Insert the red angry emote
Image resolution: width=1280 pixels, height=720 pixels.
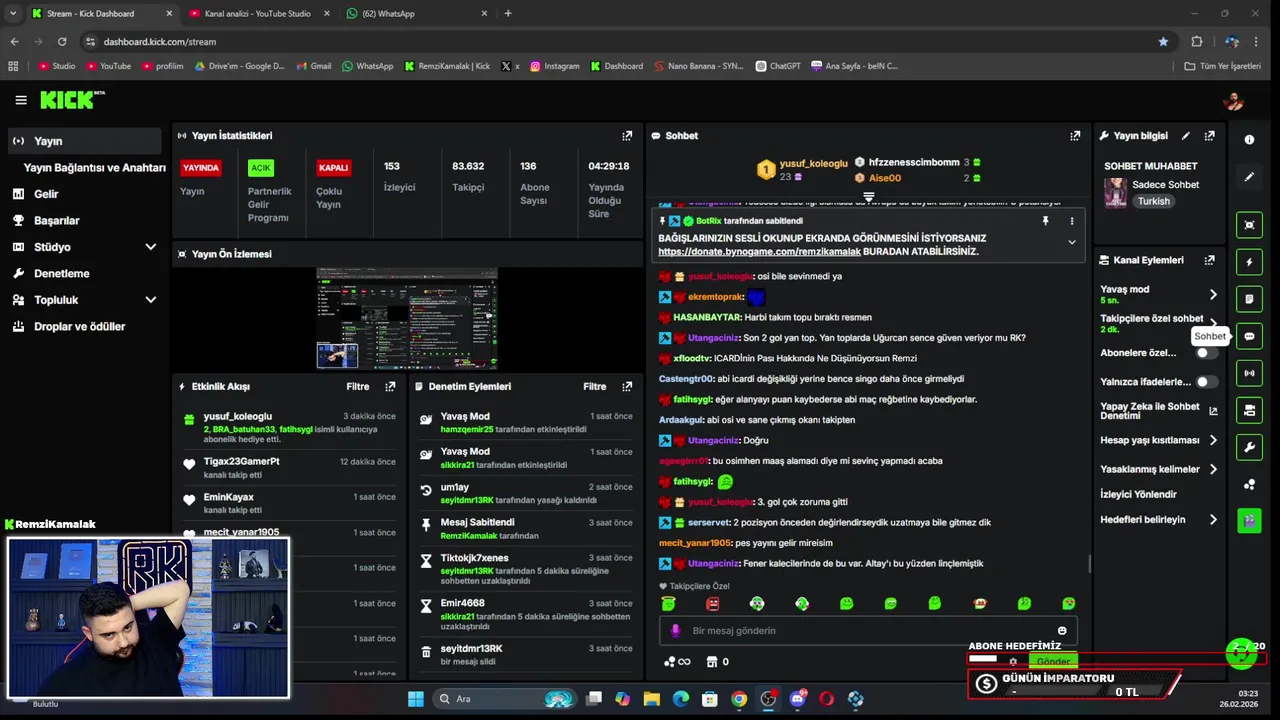pyautogui.click(x=713, y=604)
